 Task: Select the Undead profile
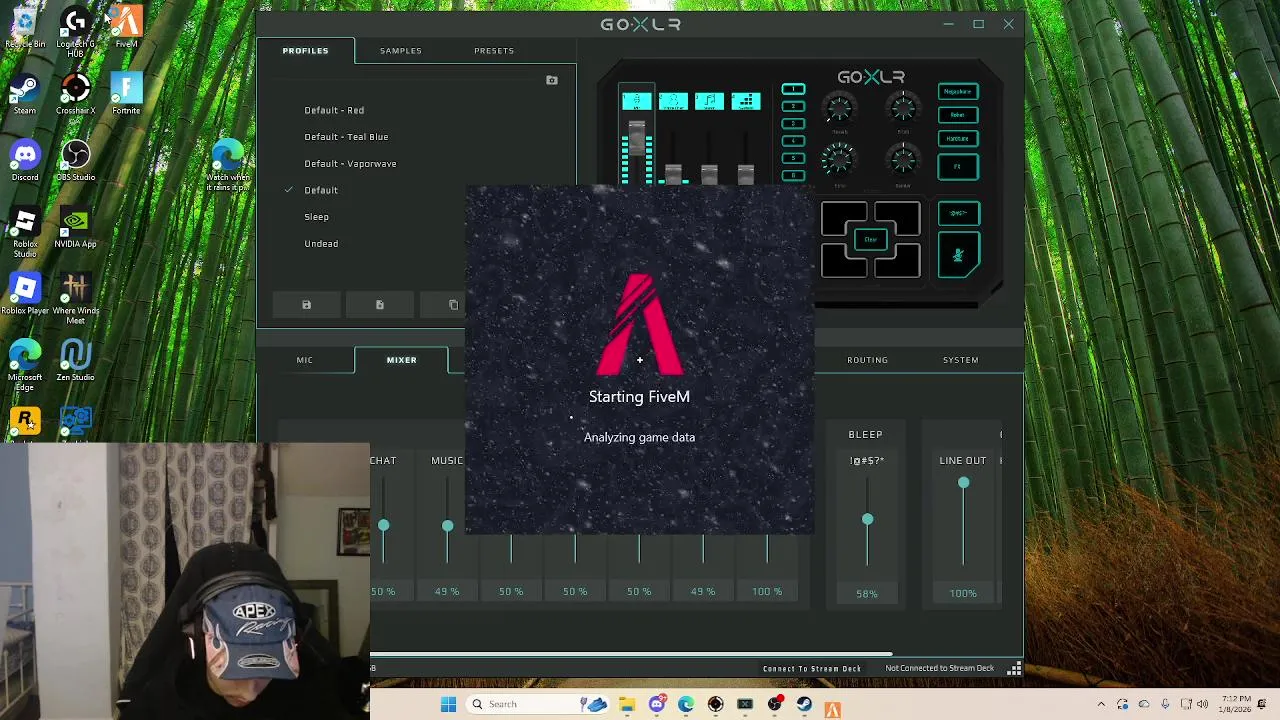[x=321, y=244]
